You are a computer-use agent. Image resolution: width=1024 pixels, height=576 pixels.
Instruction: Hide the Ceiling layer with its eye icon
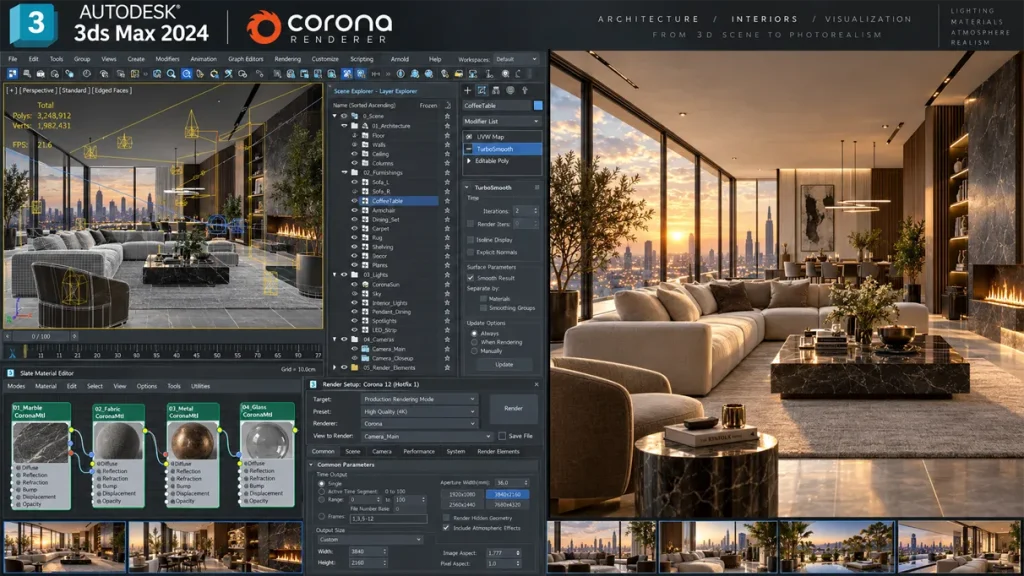click(355, 154)
